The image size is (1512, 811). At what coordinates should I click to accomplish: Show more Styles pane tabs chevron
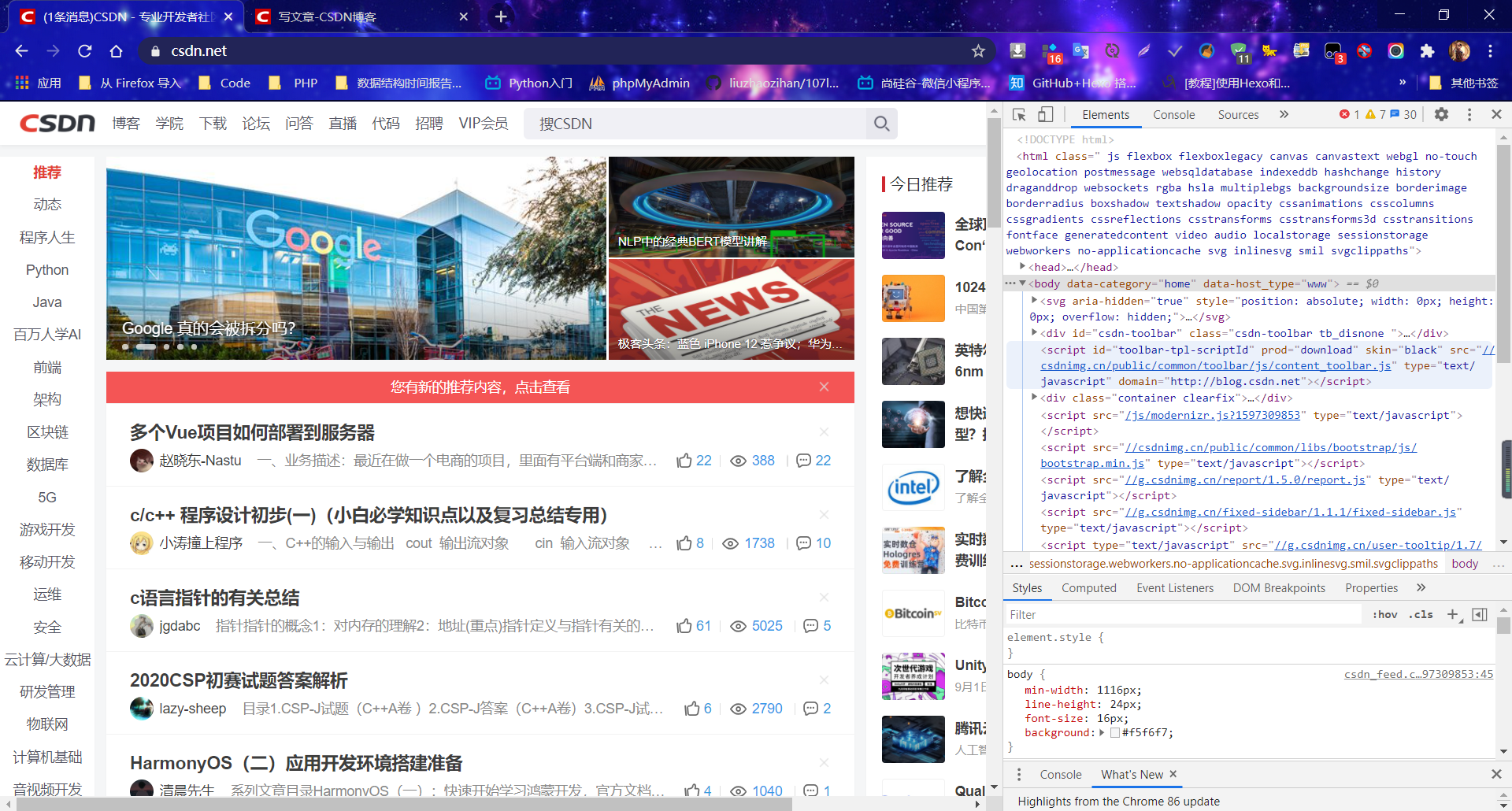tap(1421, 587)
